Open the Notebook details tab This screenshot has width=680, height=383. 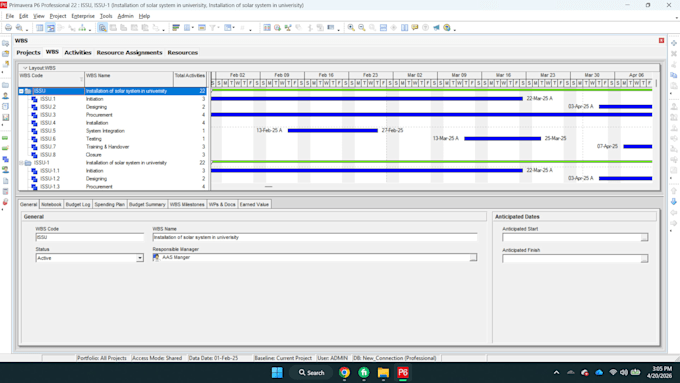click(x=51, y=204)
